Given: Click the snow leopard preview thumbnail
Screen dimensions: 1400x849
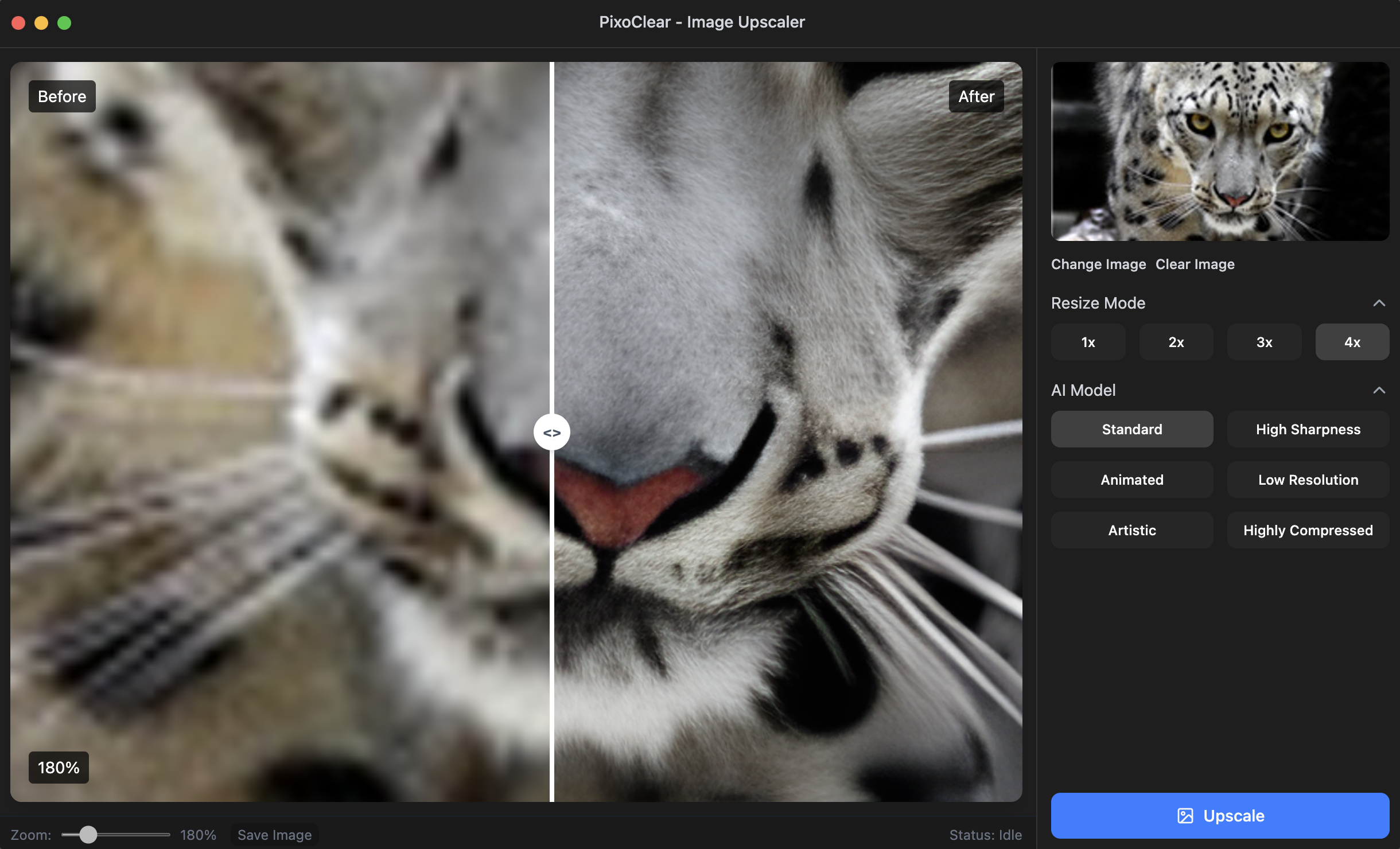Looking at the screenshot, I should click(x=1220, y=151).
